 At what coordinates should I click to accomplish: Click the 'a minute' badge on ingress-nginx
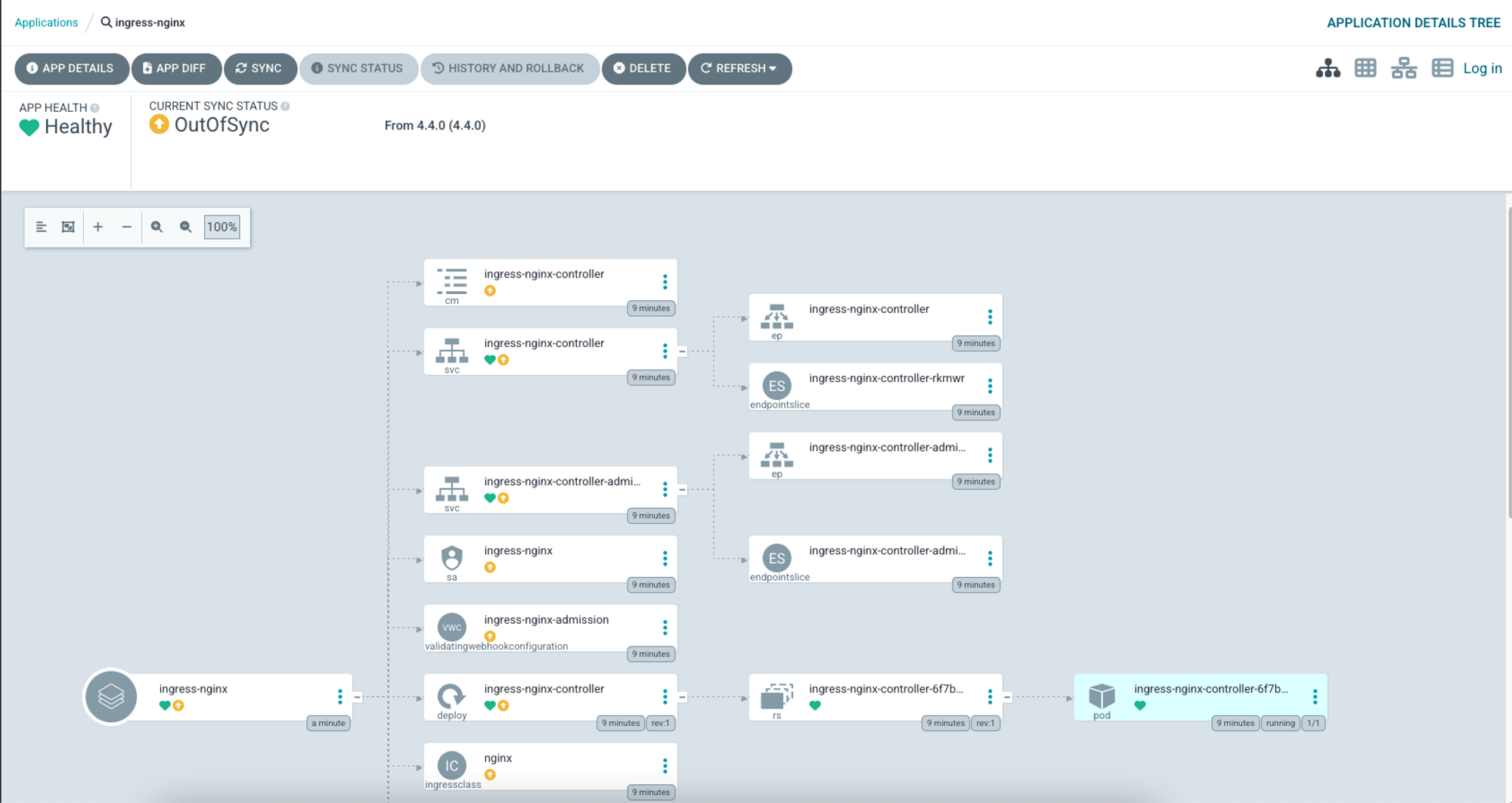coord(328,723)
